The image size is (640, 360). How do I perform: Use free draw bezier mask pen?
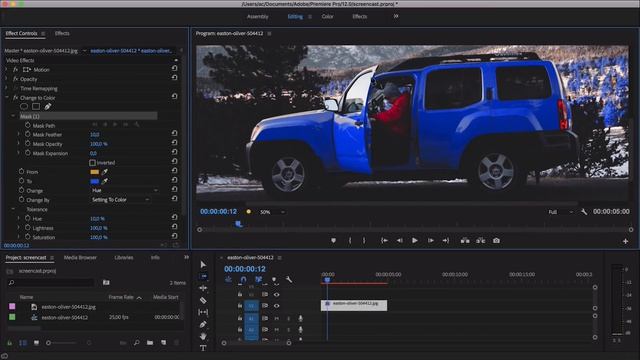(48, 107)
